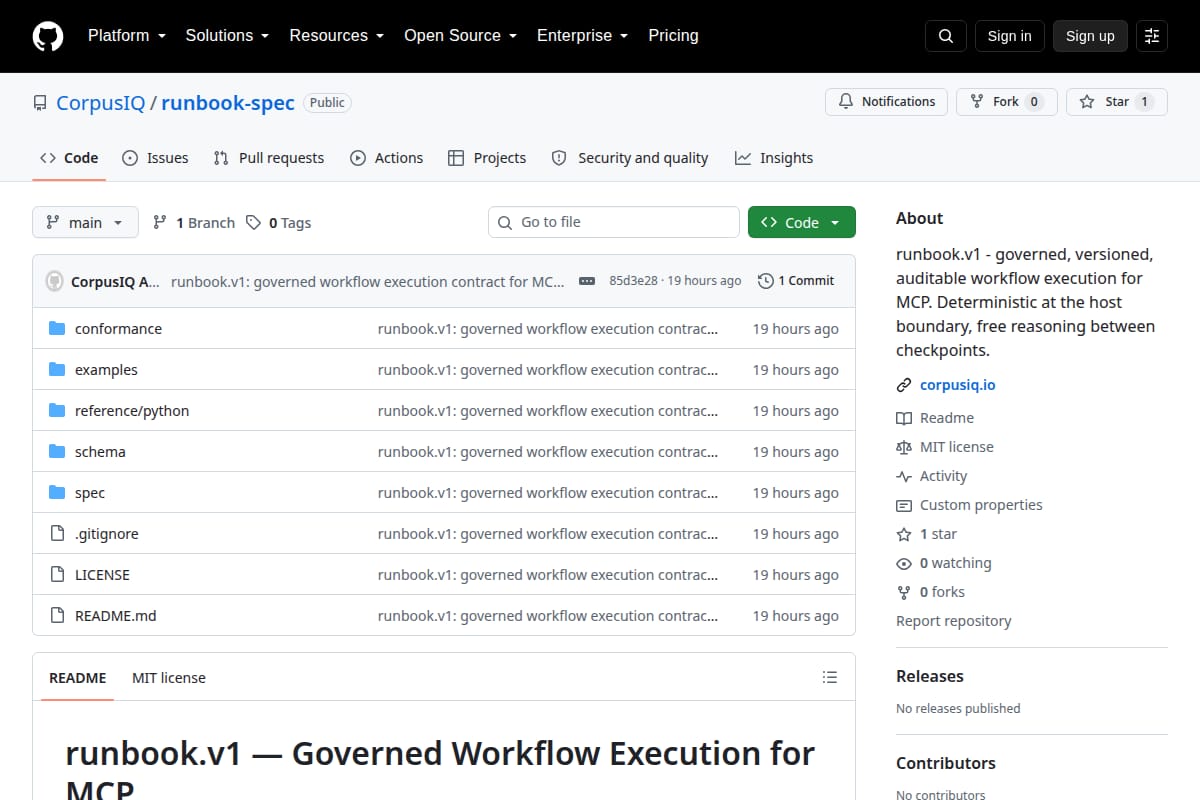Open the README.md file name
The height and width of the screenshot is (800, 1200).
pos(116,615)
